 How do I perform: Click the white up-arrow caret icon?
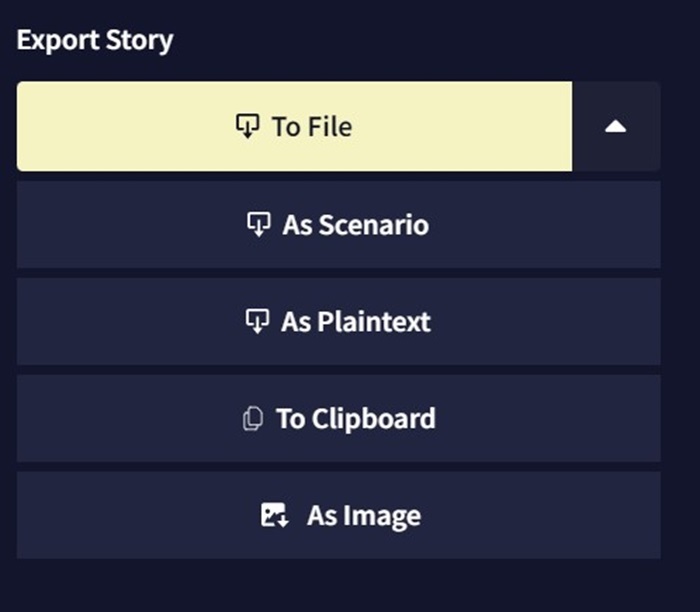pyautogui.click(x=616, y=127)
